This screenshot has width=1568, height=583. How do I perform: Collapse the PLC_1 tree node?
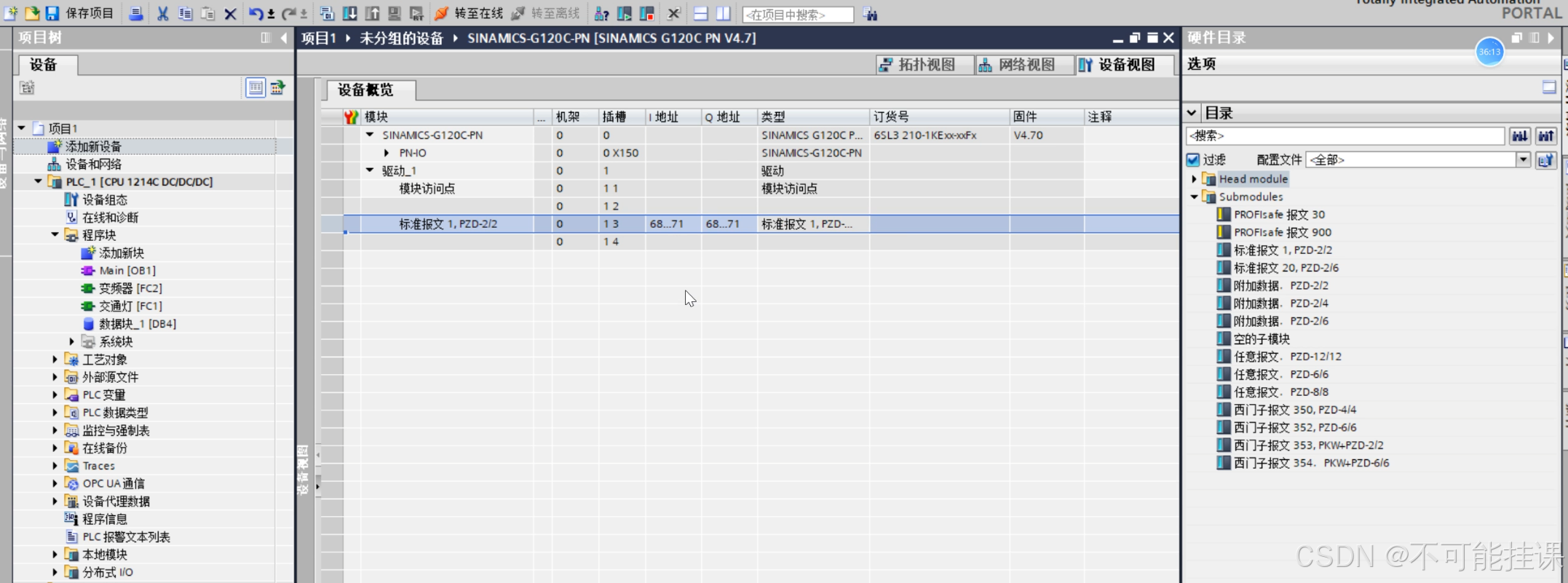(38, 181)
